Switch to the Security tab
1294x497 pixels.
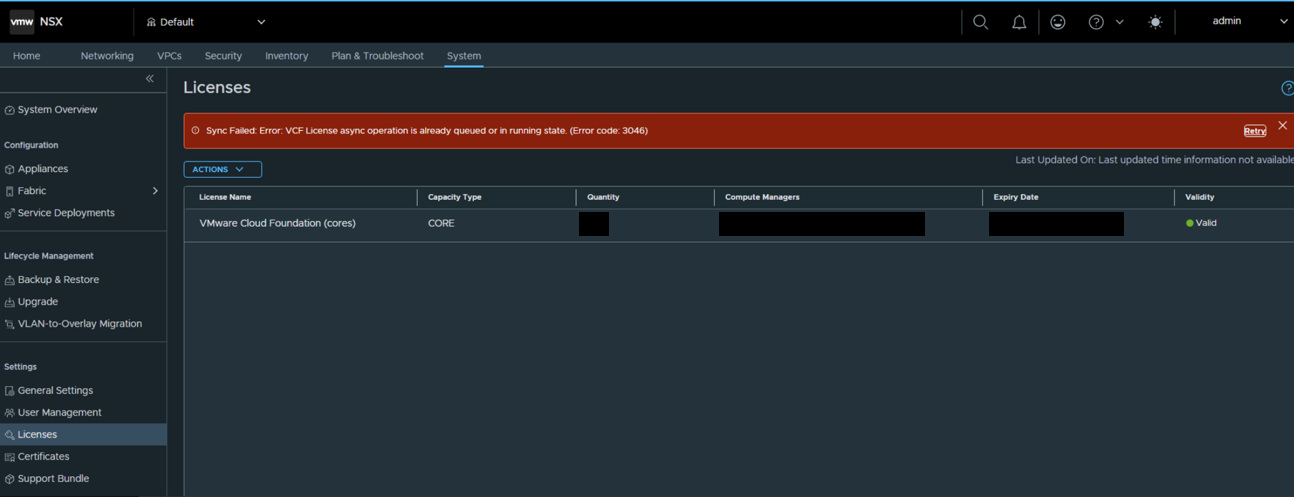223,56
